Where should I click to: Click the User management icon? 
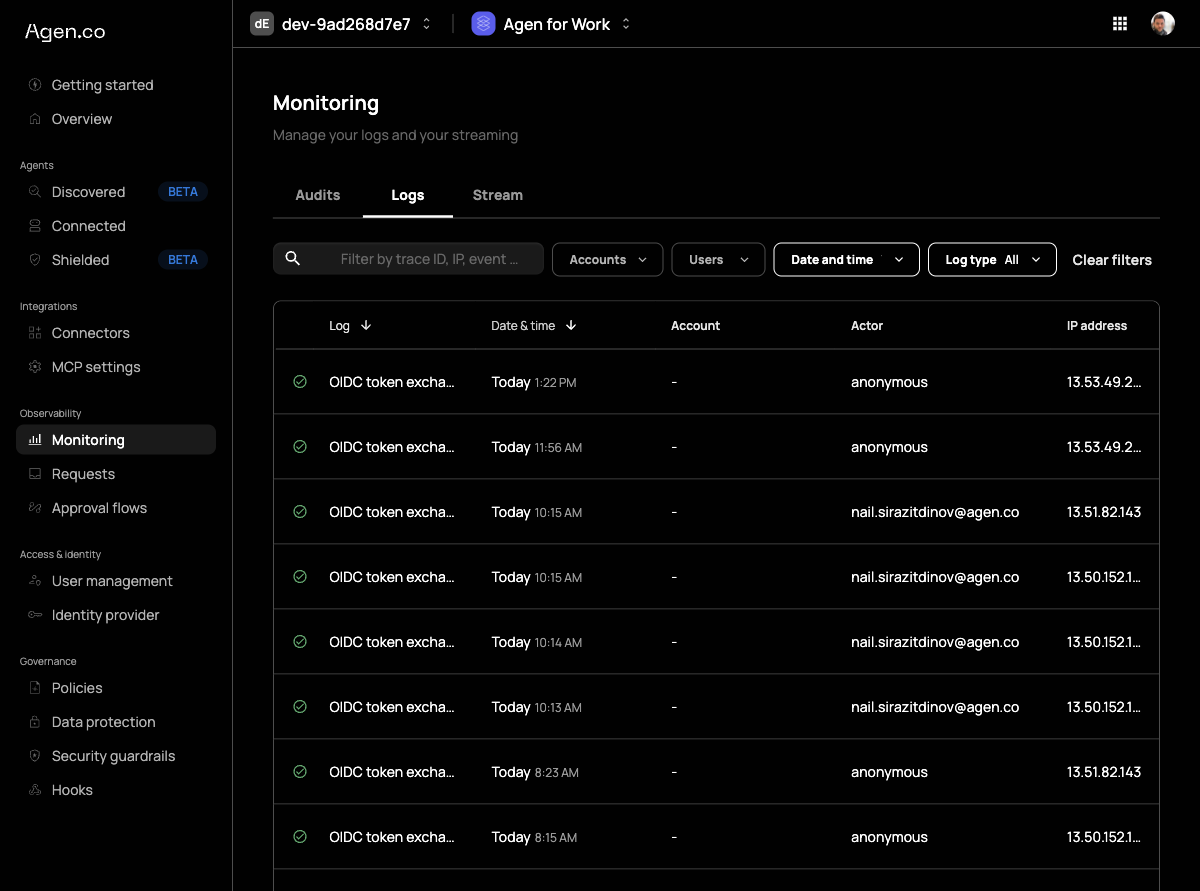click(x=35, y=581)
